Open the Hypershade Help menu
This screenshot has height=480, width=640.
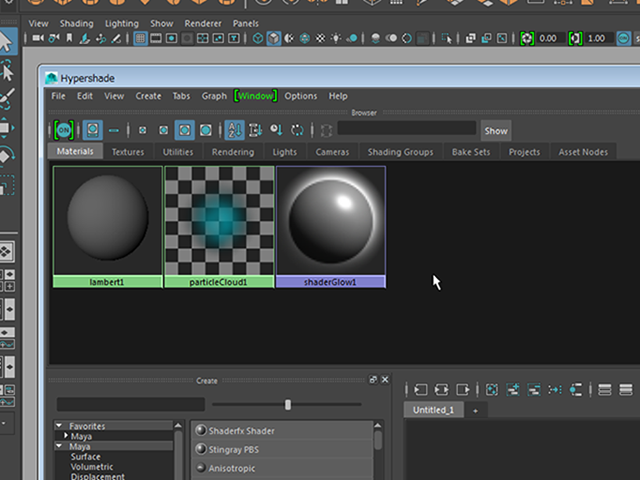[x=338, y=96]
